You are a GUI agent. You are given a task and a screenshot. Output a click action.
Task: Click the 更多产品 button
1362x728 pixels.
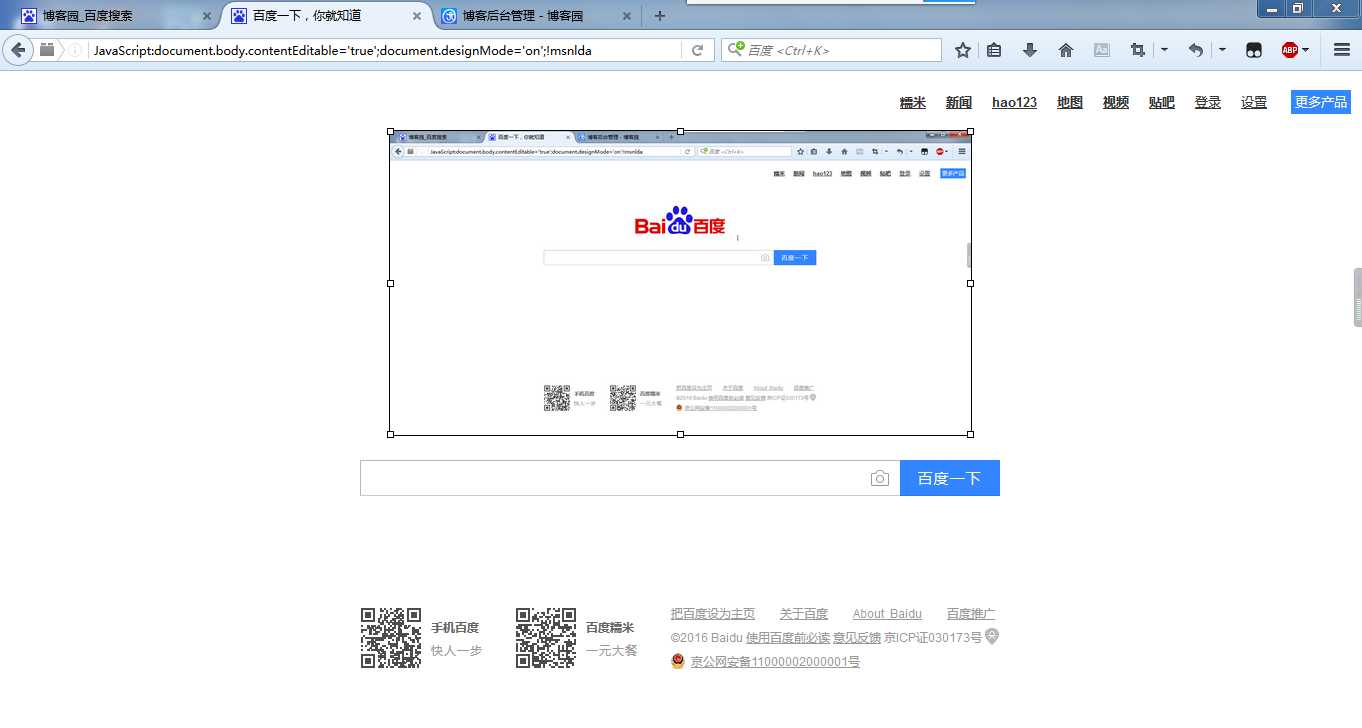click(x=1321, y=102)
